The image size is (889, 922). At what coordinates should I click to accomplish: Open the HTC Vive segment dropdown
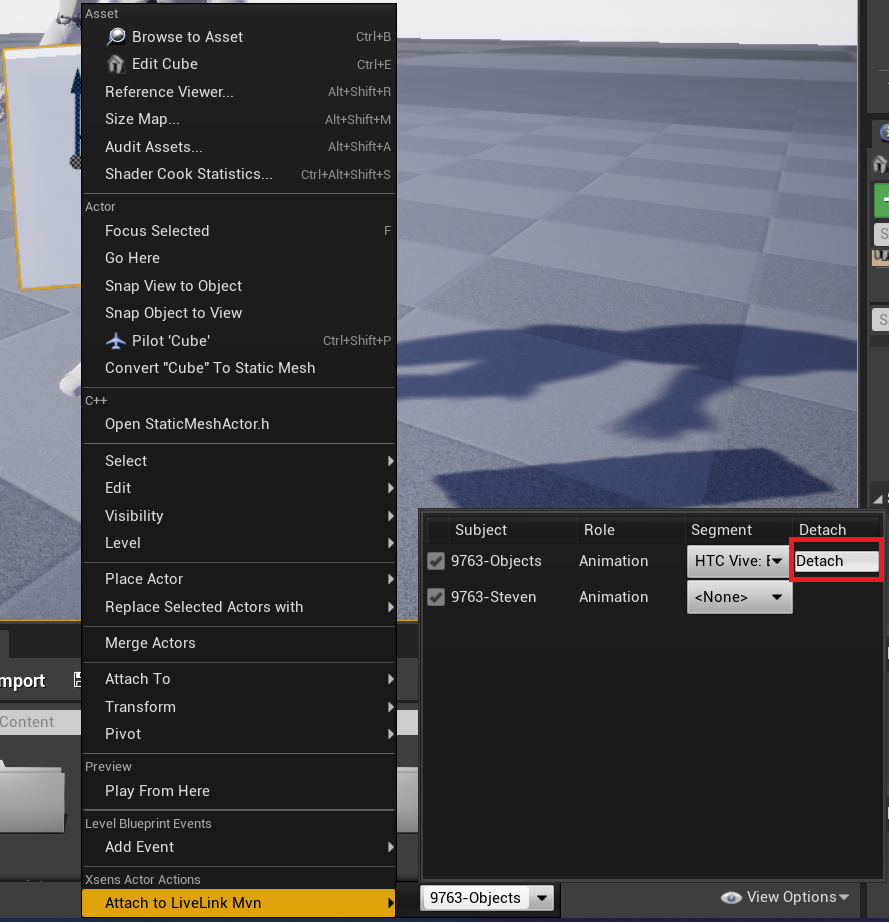pos(737,561)
